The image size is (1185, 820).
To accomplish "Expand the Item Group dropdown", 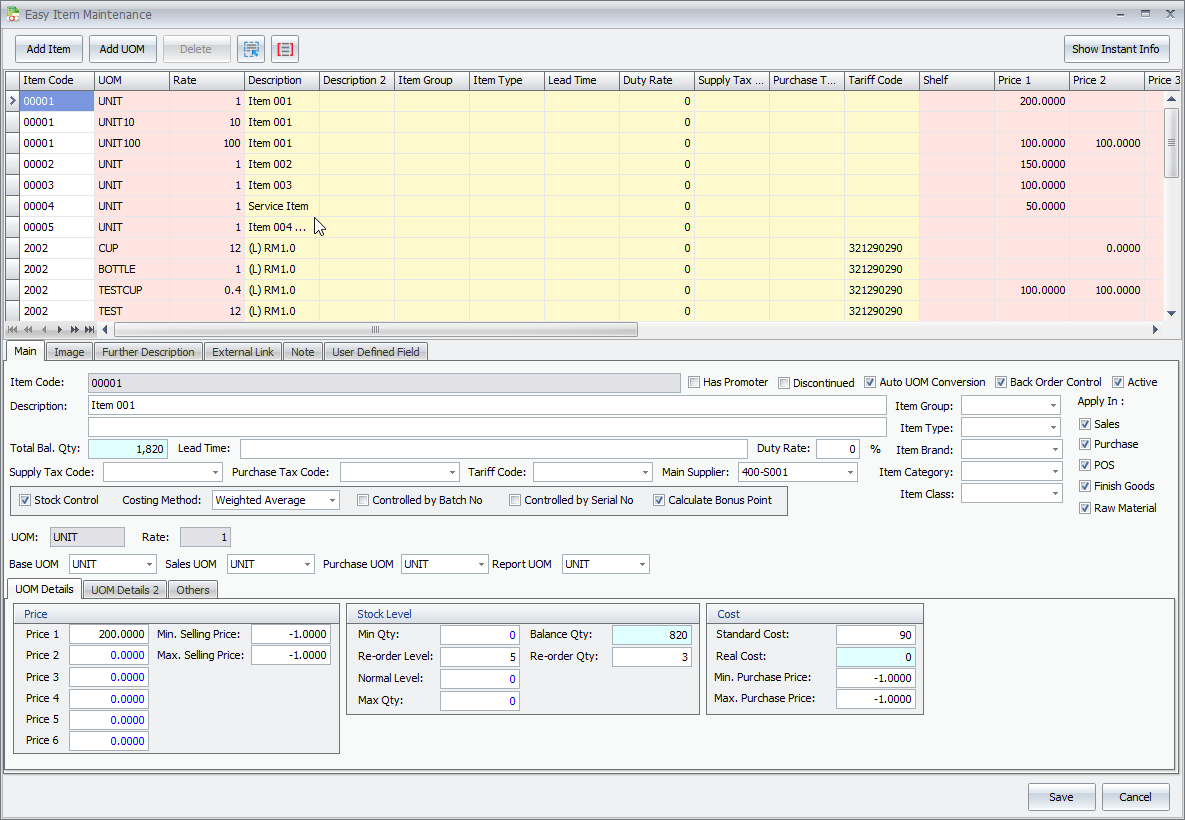I will coord(1055,404).
